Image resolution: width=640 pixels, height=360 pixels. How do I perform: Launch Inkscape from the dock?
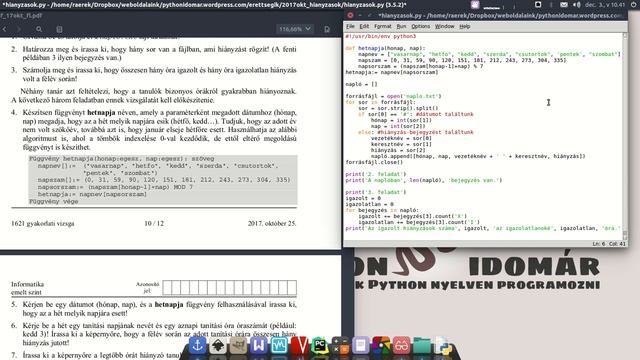coord(218,346)
